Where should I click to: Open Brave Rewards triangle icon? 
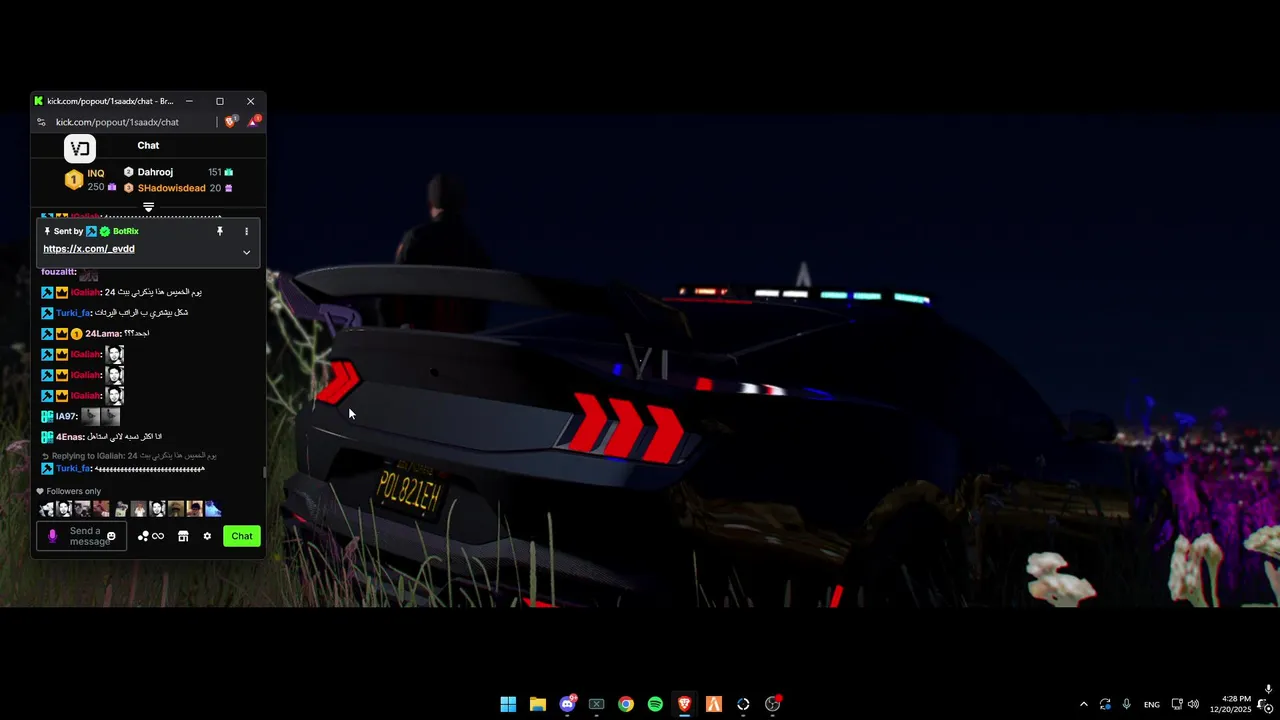pyautogui.click(x=254, y=121)
